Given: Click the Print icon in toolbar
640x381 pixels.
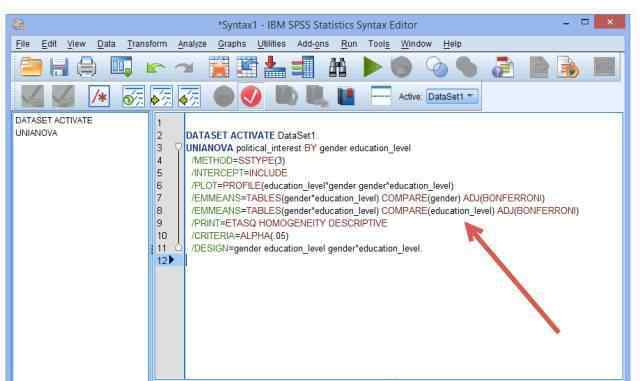Looking at the screenshot, I should [87, 67].
